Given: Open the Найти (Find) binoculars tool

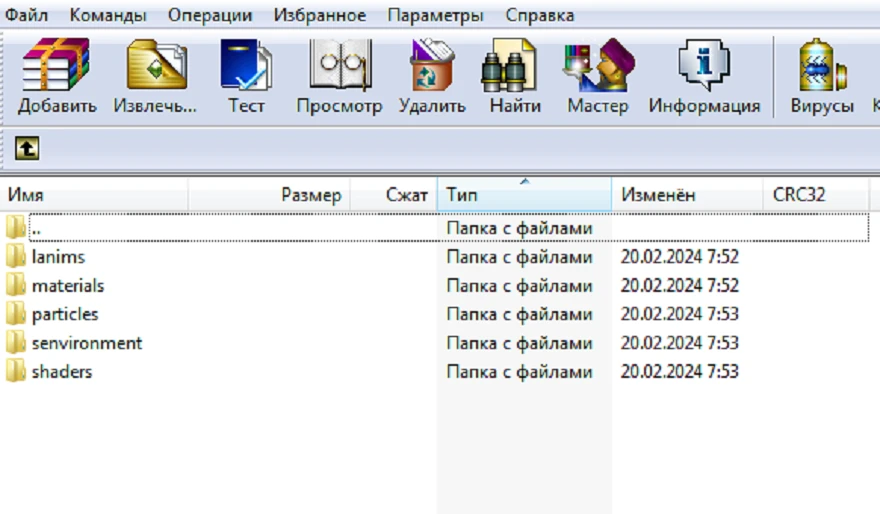Looking at the screenshot, I should (x=509, y=65).
